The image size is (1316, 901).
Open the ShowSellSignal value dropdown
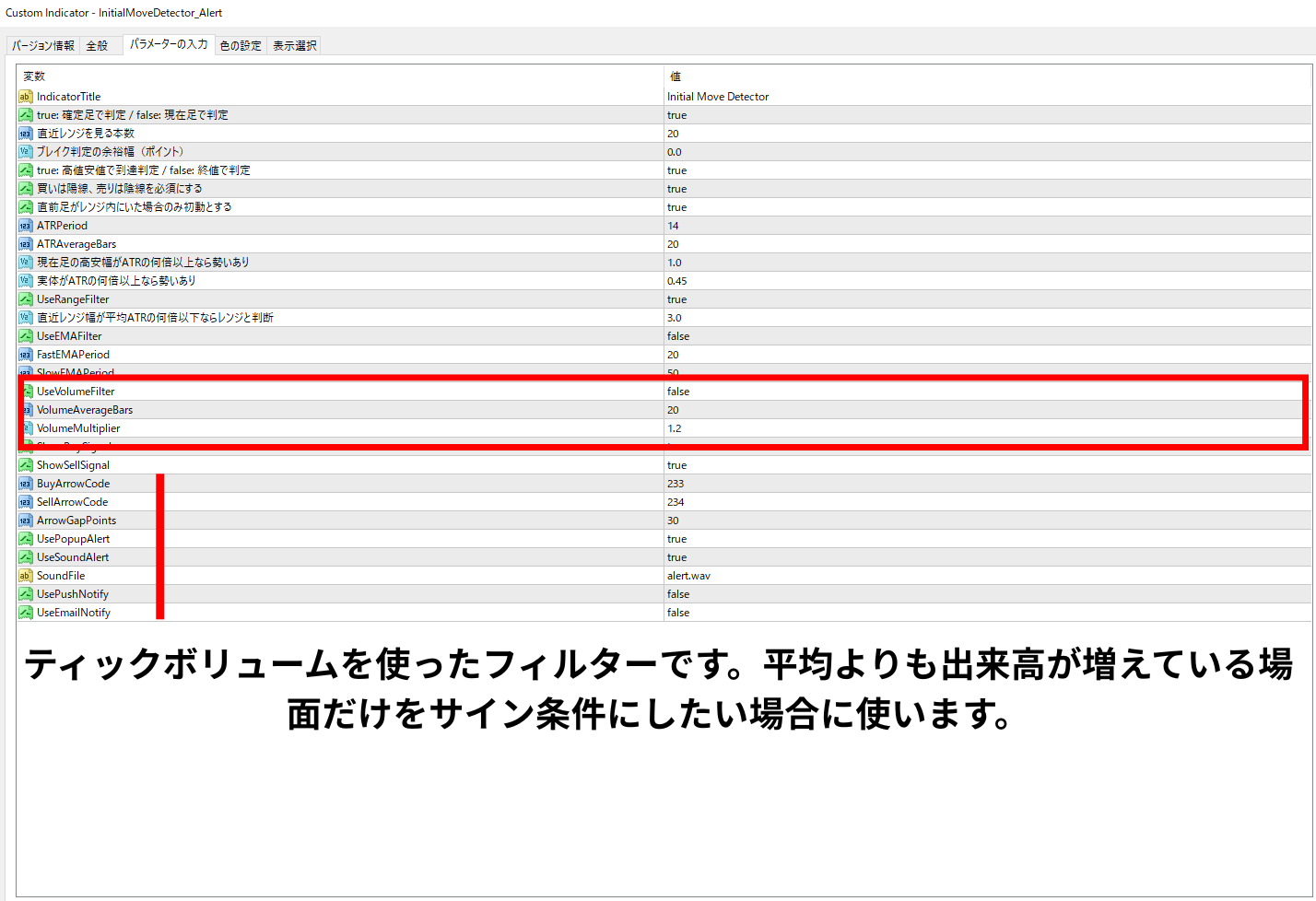pos(677,465)
